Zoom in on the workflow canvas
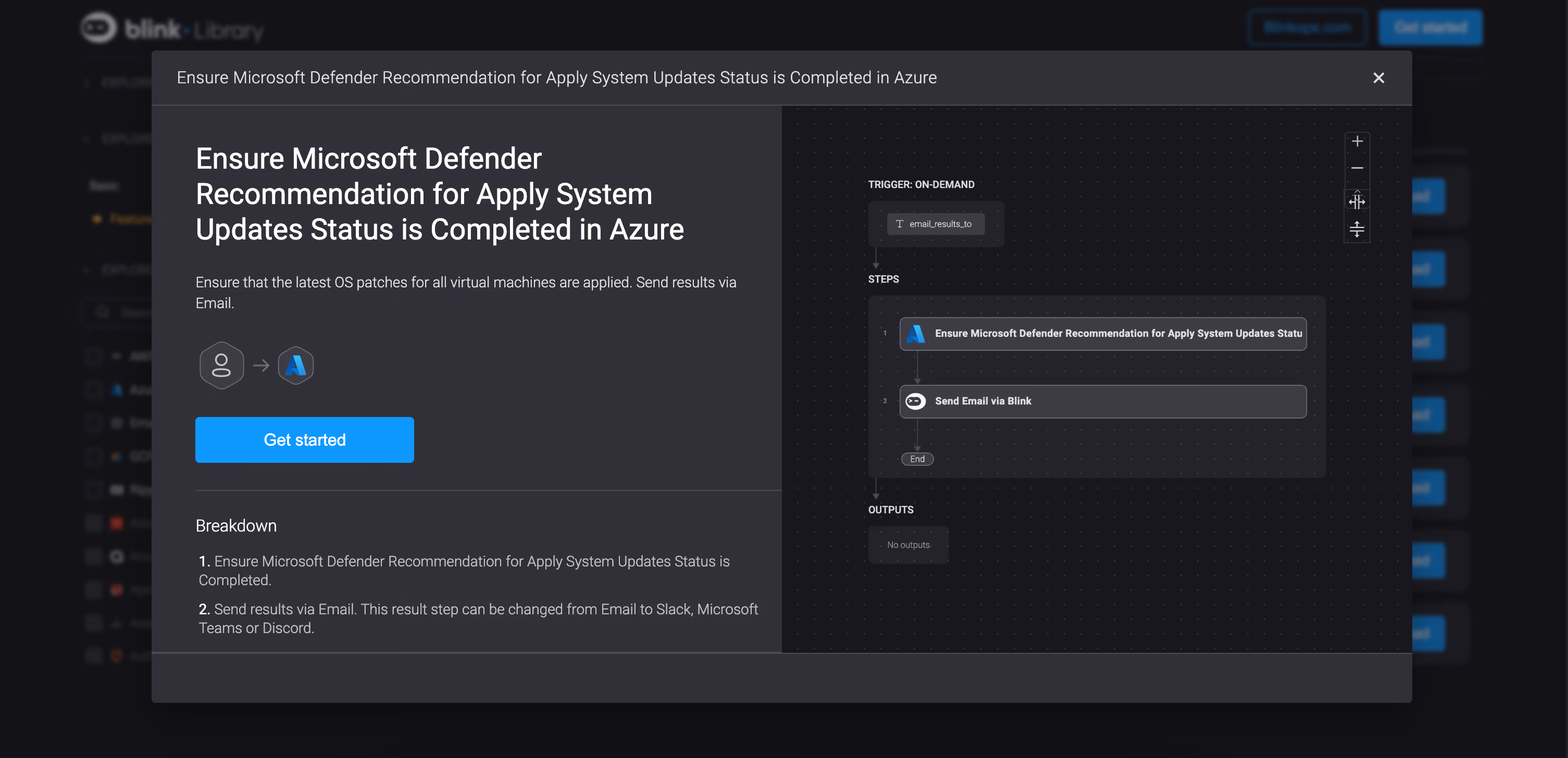This screenshot has height=758, width=1568. point(1357,142)
